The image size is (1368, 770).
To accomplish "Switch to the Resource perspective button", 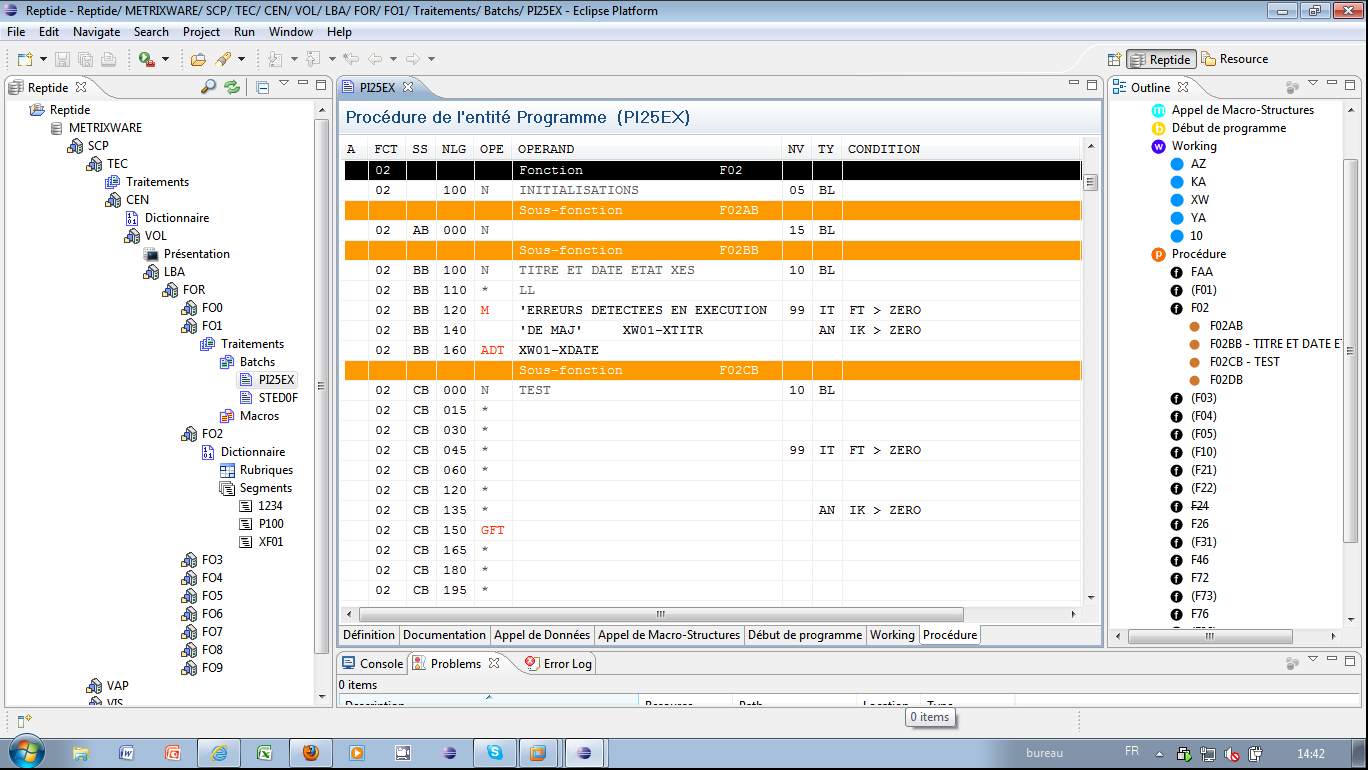I will (1235, 59).
